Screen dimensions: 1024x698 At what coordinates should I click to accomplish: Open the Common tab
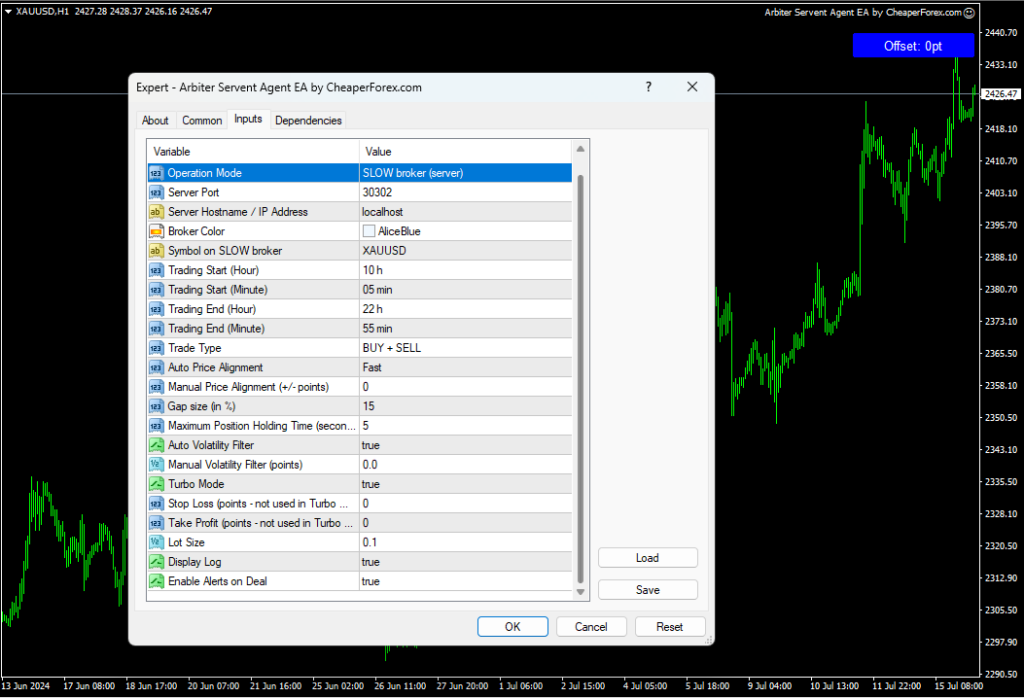pyautogui.click(x=201, y=120)
